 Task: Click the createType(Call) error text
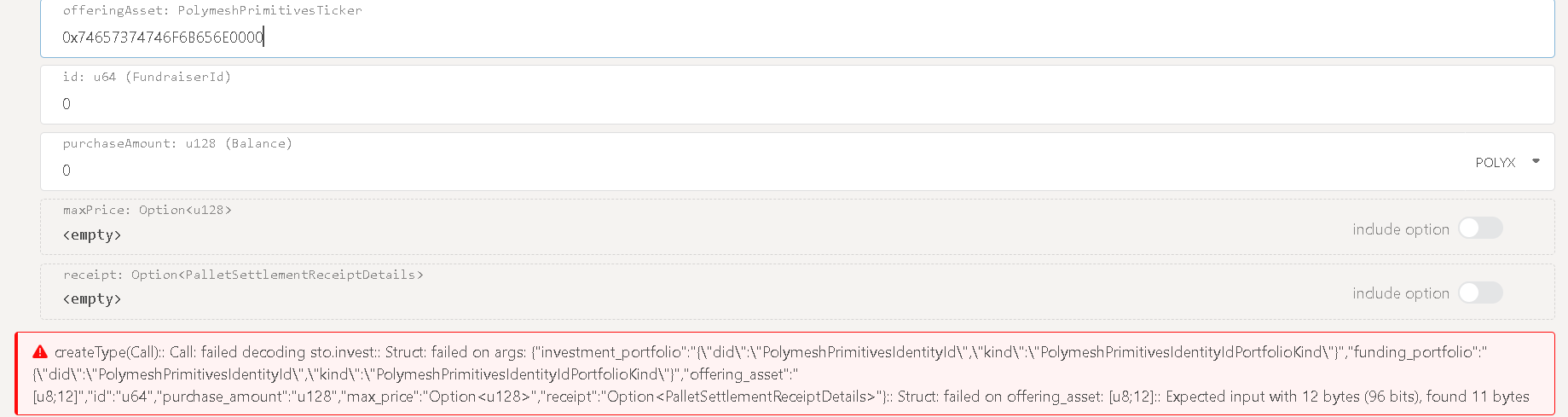pos(108,352)
